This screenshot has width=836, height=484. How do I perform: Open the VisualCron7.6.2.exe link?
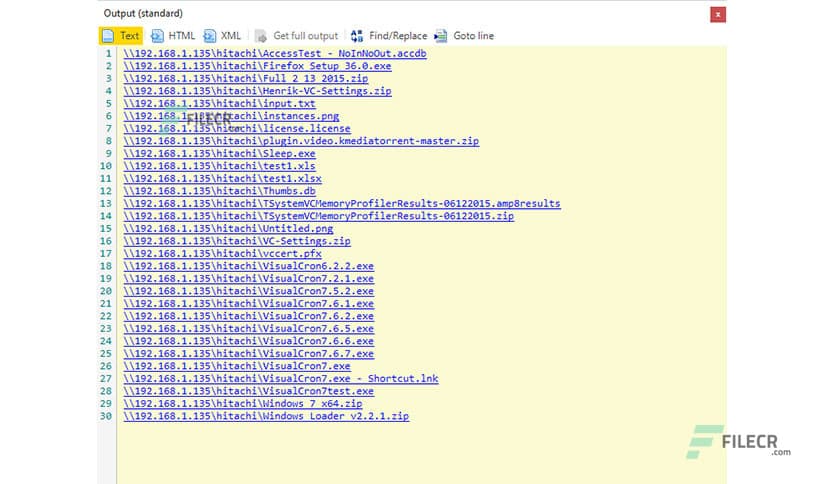pyautogui.click(x=249, y=316)
